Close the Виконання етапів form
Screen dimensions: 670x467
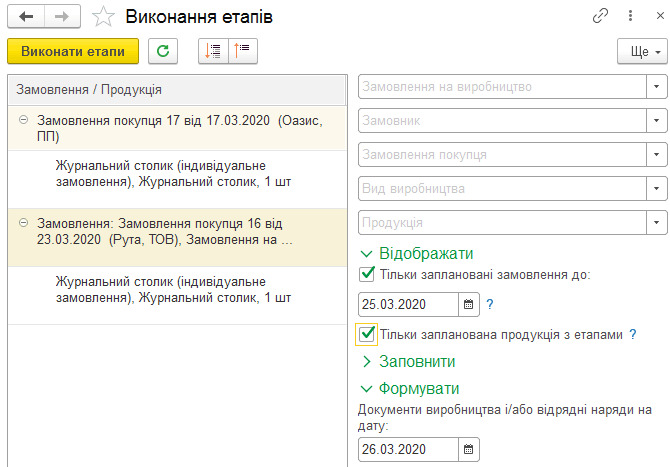pos(660,16)
